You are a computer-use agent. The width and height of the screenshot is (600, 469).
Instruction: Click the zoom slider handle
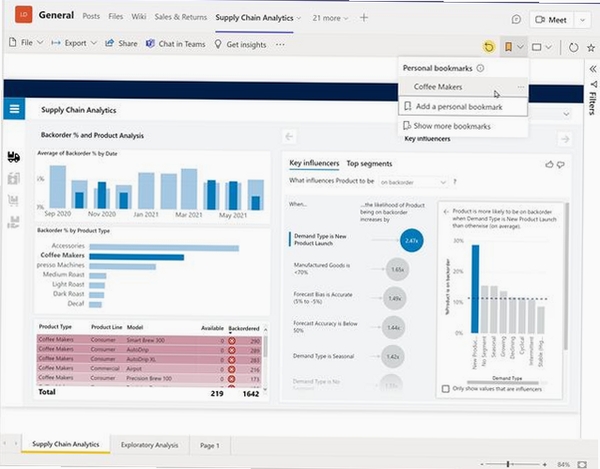(508, 464)
